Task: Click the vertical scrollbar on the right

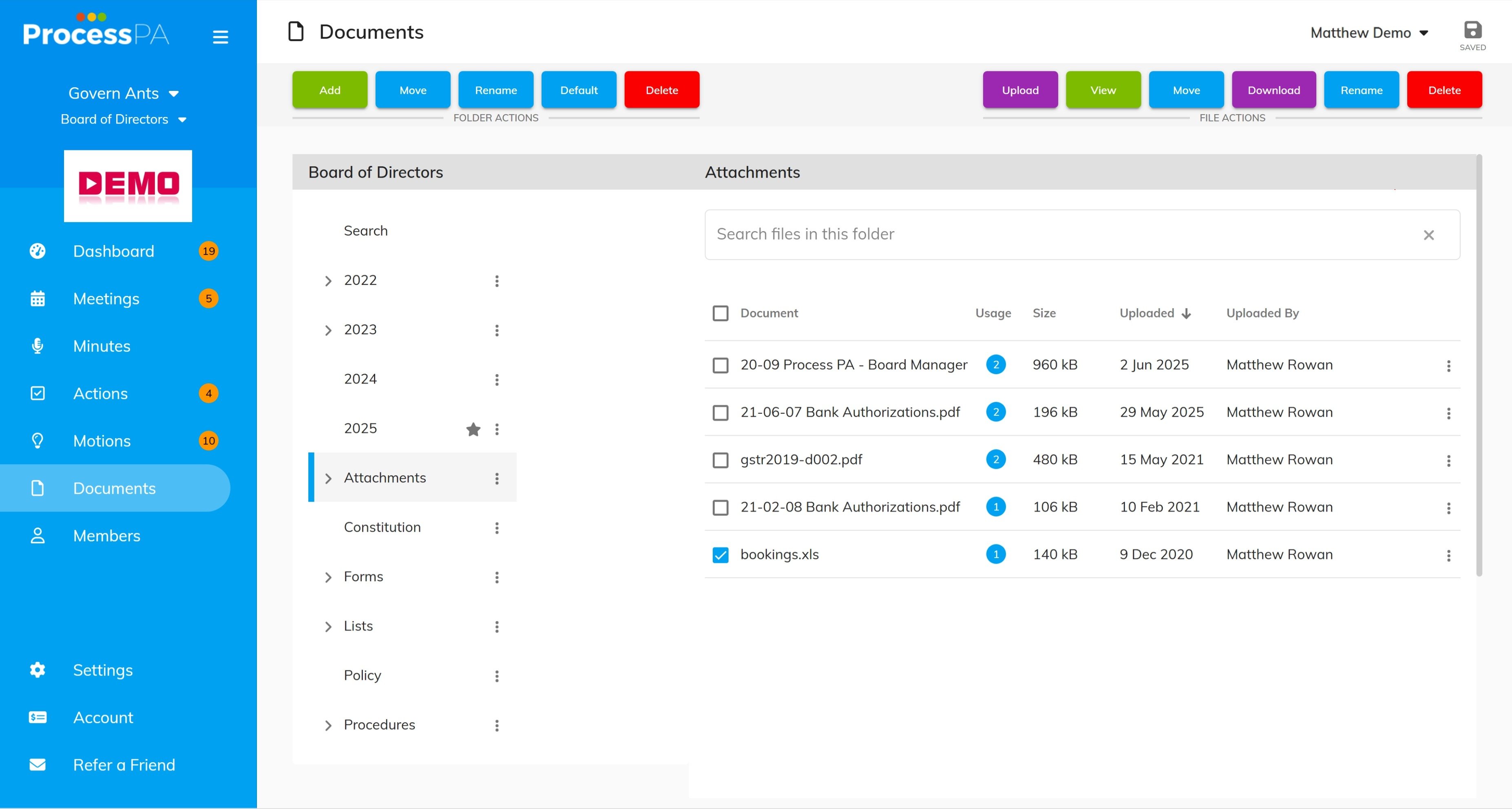Action: 1479,365
